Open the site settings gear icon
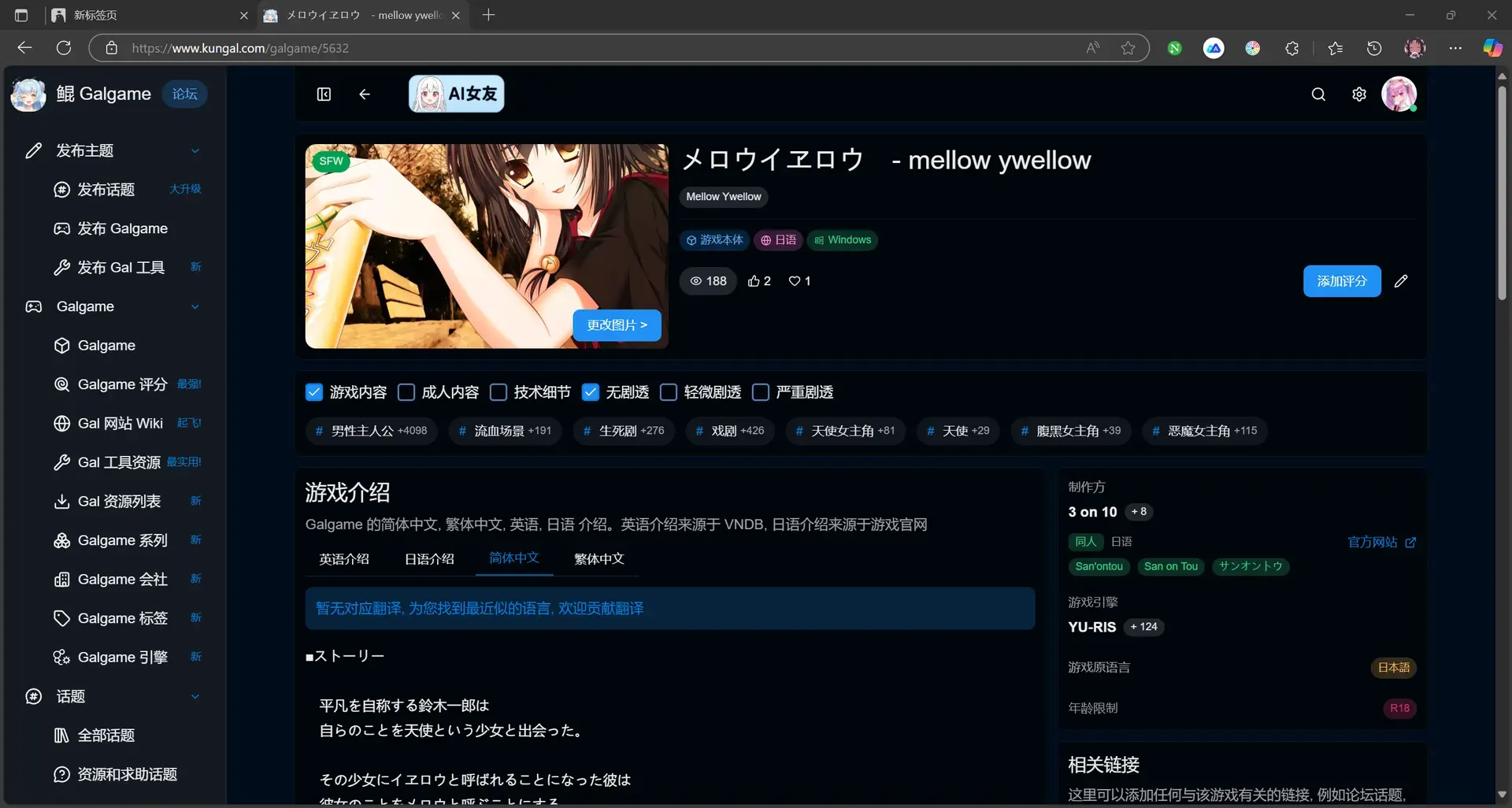 point(1359,95)
